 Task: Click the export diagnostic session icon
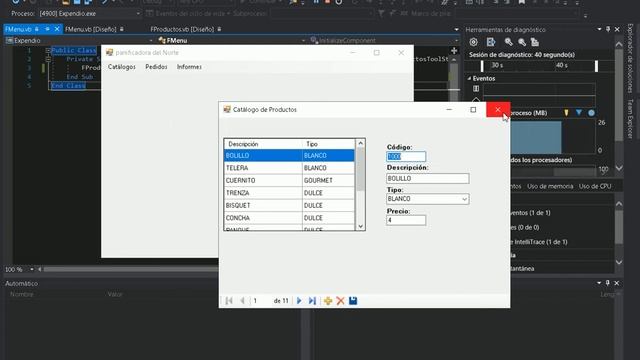(491, 42)
